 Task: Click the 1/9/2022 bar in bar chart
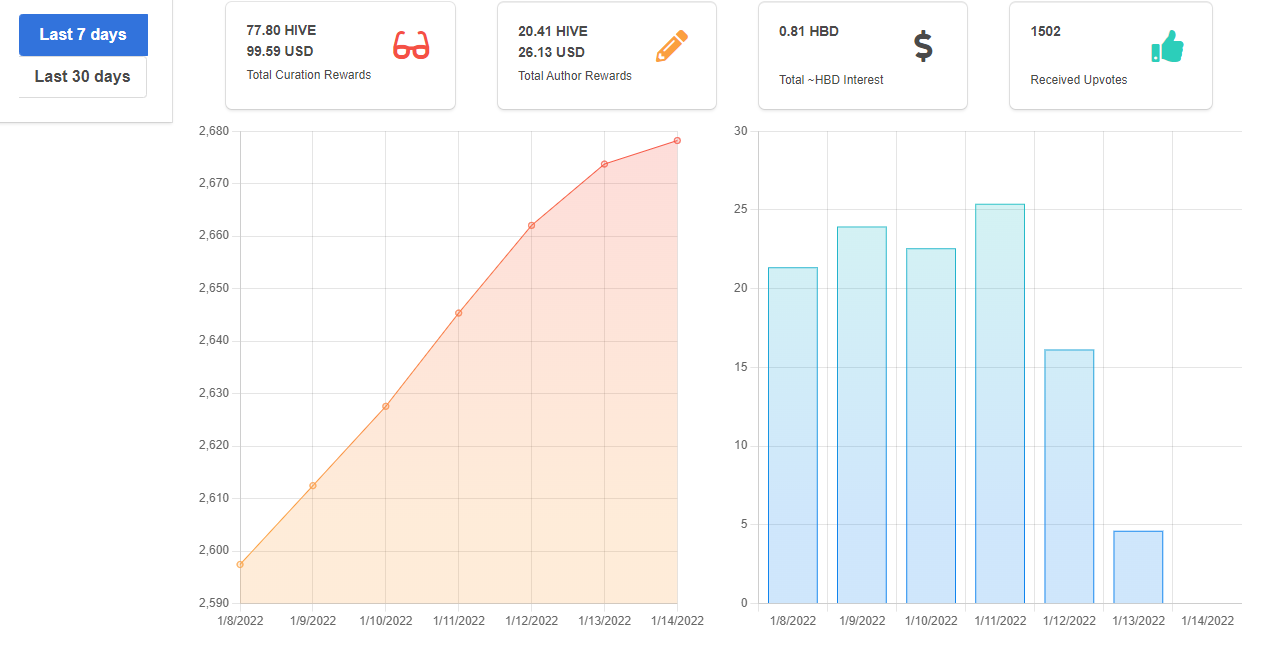[x=862, y=415]
